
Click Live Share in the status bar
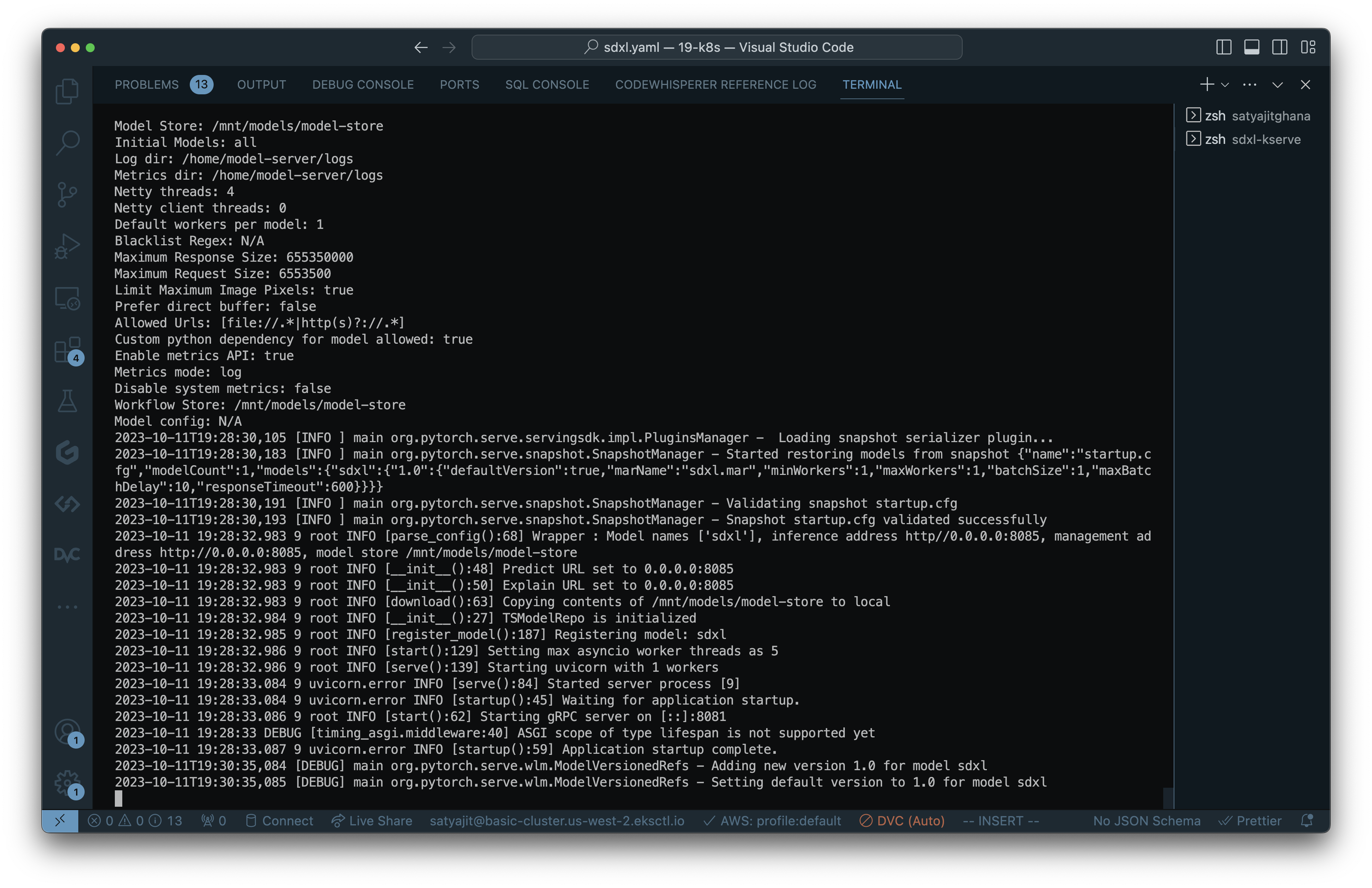(372, 821)
